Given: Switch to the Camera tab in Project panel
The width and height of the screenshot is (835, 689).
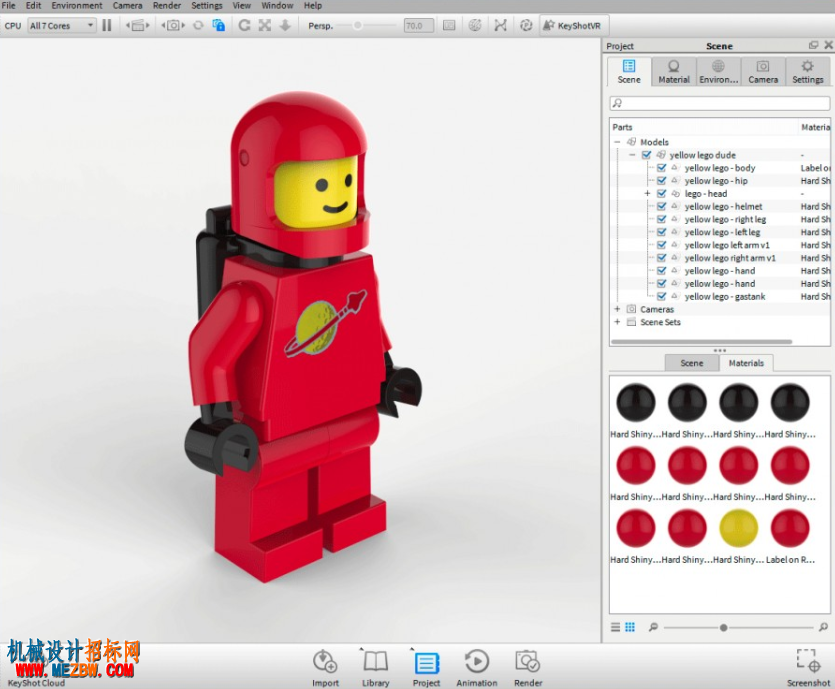Looking at the screenshot, I should (763, 72).
